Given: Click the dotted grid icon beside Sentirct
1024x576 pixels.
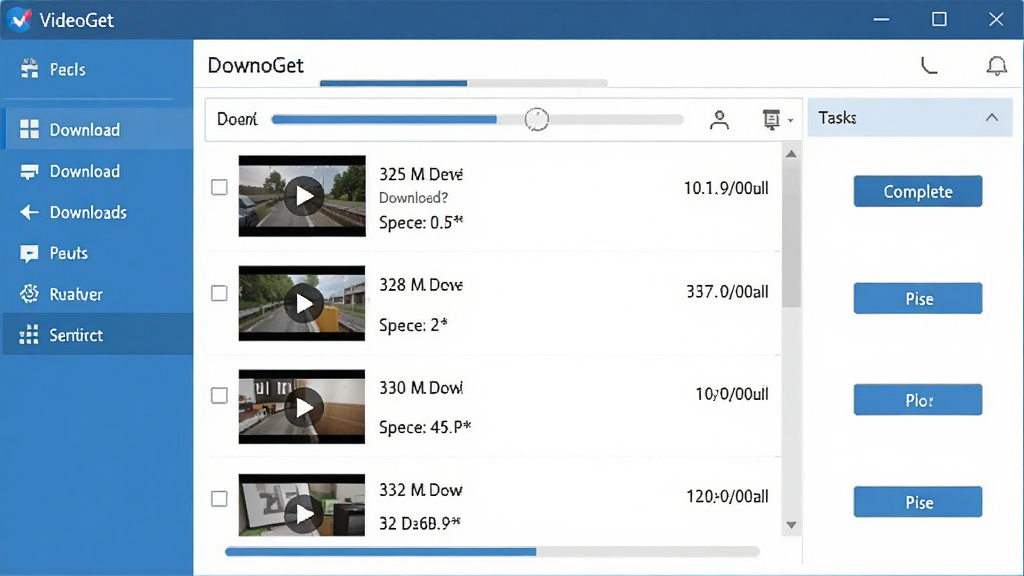Looking at the screenshot, I should coord(29,335).
